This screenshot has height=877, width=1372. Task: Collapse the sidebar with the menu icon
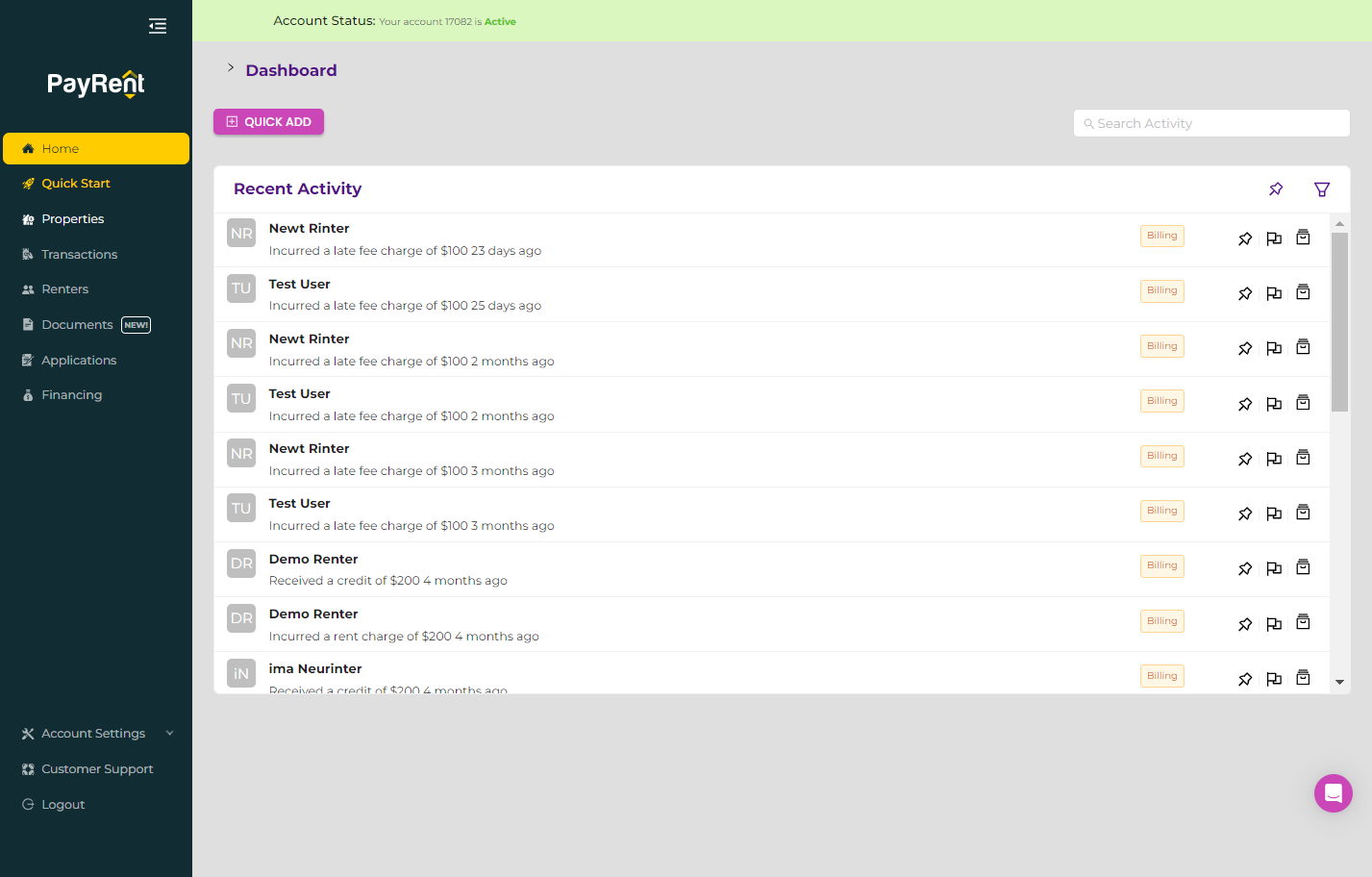click(158, 26)
